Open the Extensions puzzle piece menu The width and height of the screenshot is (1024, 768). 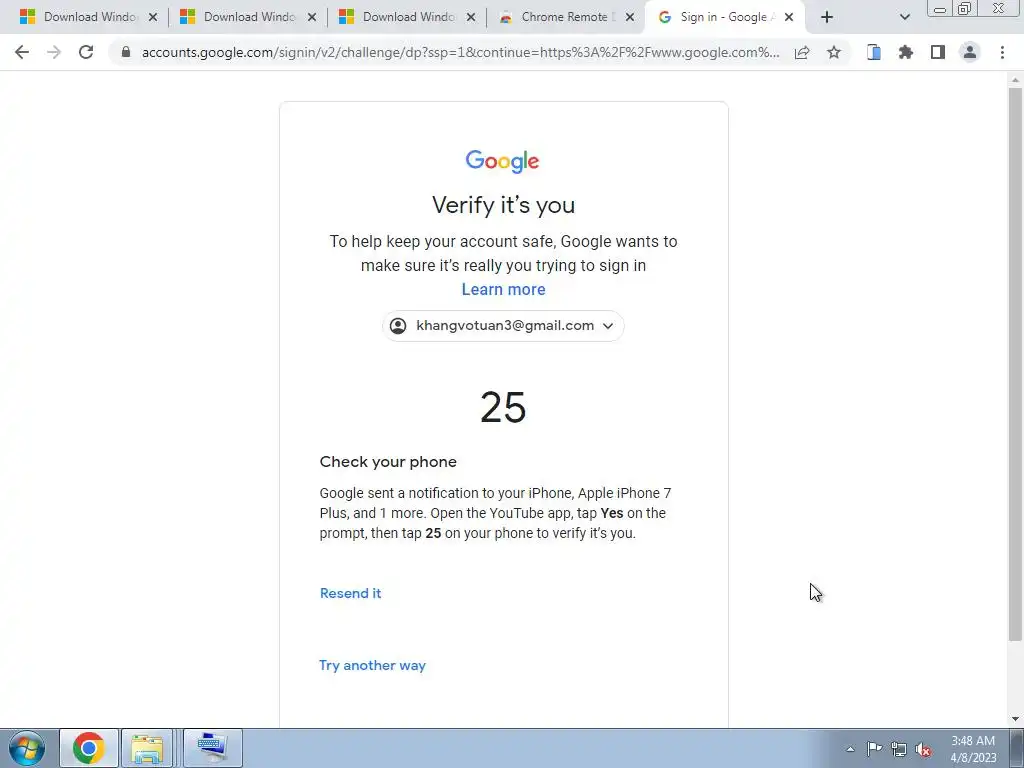coord(906,52)
